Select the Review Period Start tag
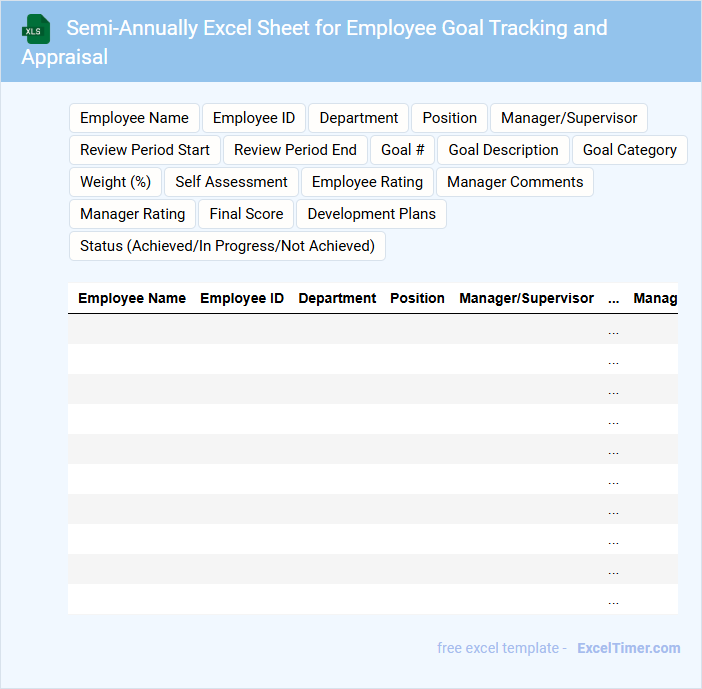 145,150
